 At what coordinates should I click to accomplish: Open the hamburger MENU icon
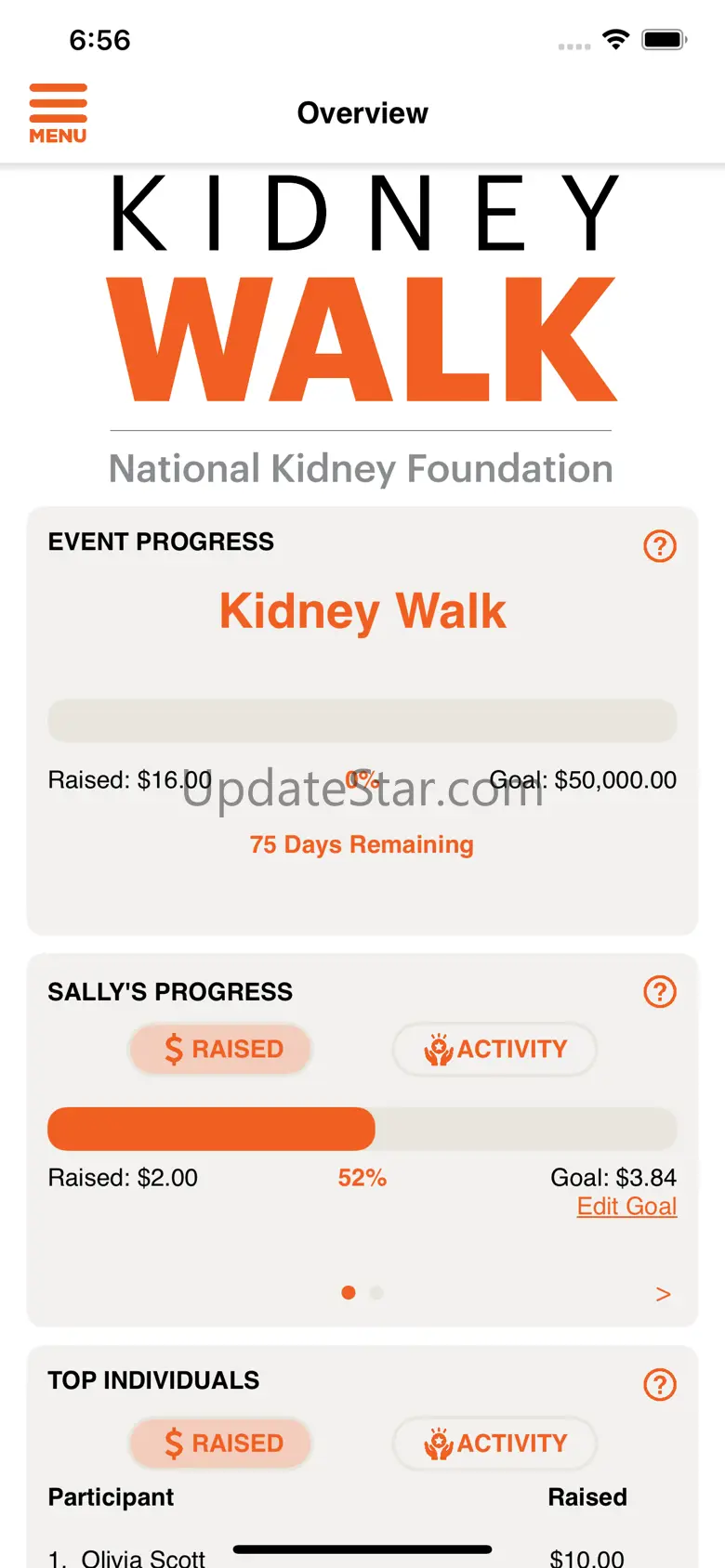[x=58, y=113]
